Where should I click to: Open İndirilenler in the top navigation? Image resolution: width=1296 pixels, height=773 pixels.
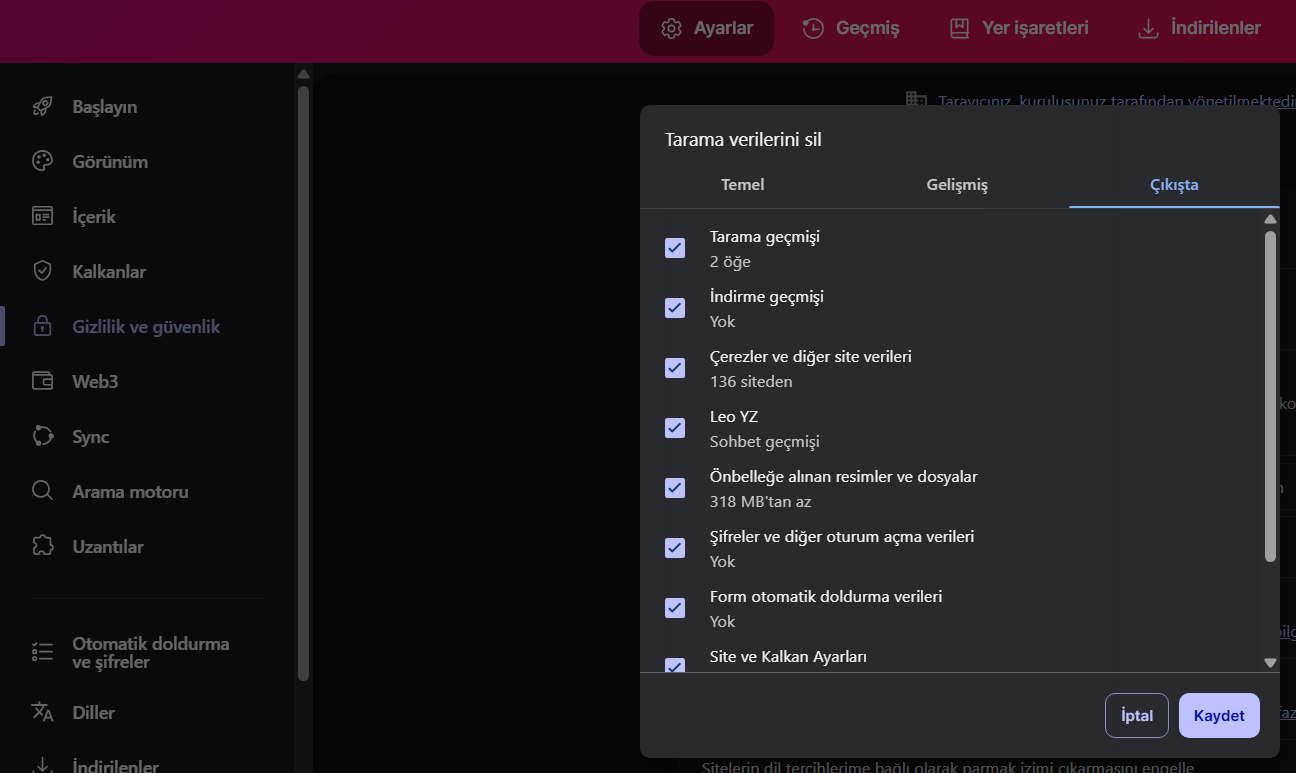[x=1199, y=28]
